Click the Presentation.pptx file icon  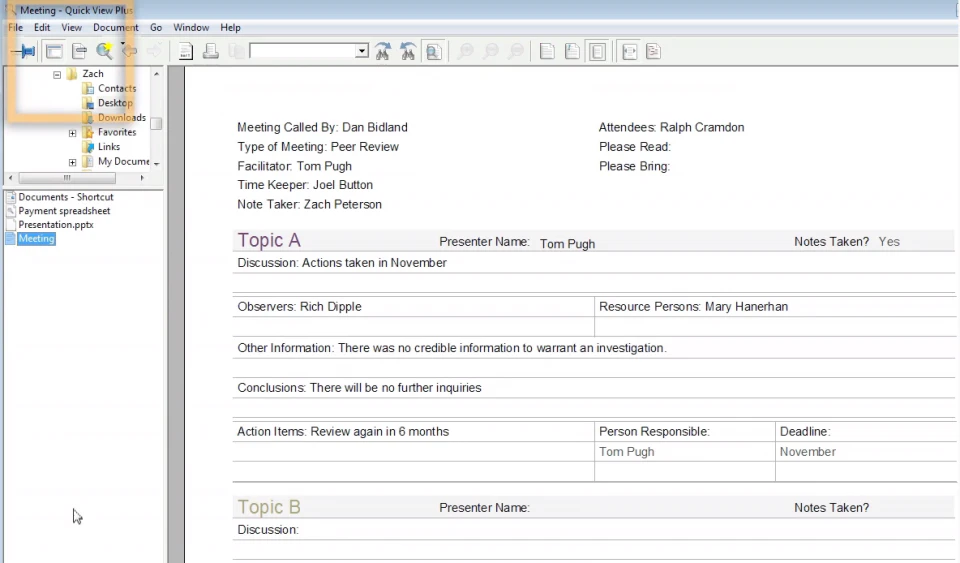(10, 225)
